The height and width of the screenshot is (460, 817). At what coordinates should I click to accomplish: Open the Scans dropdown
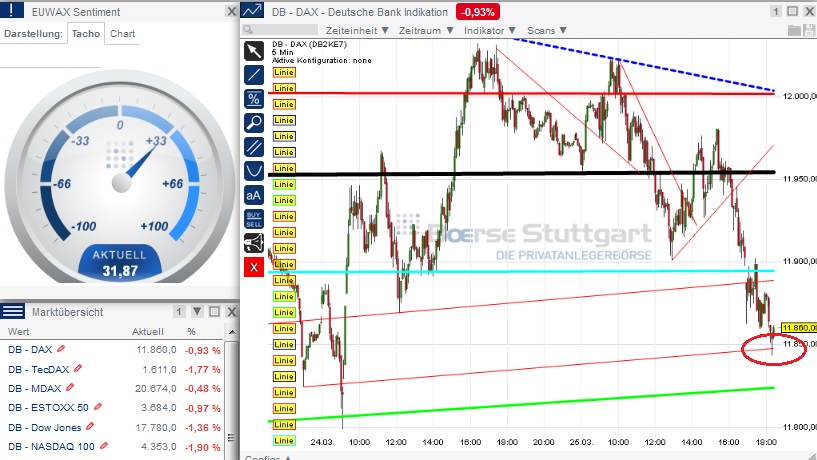point(547,30)
